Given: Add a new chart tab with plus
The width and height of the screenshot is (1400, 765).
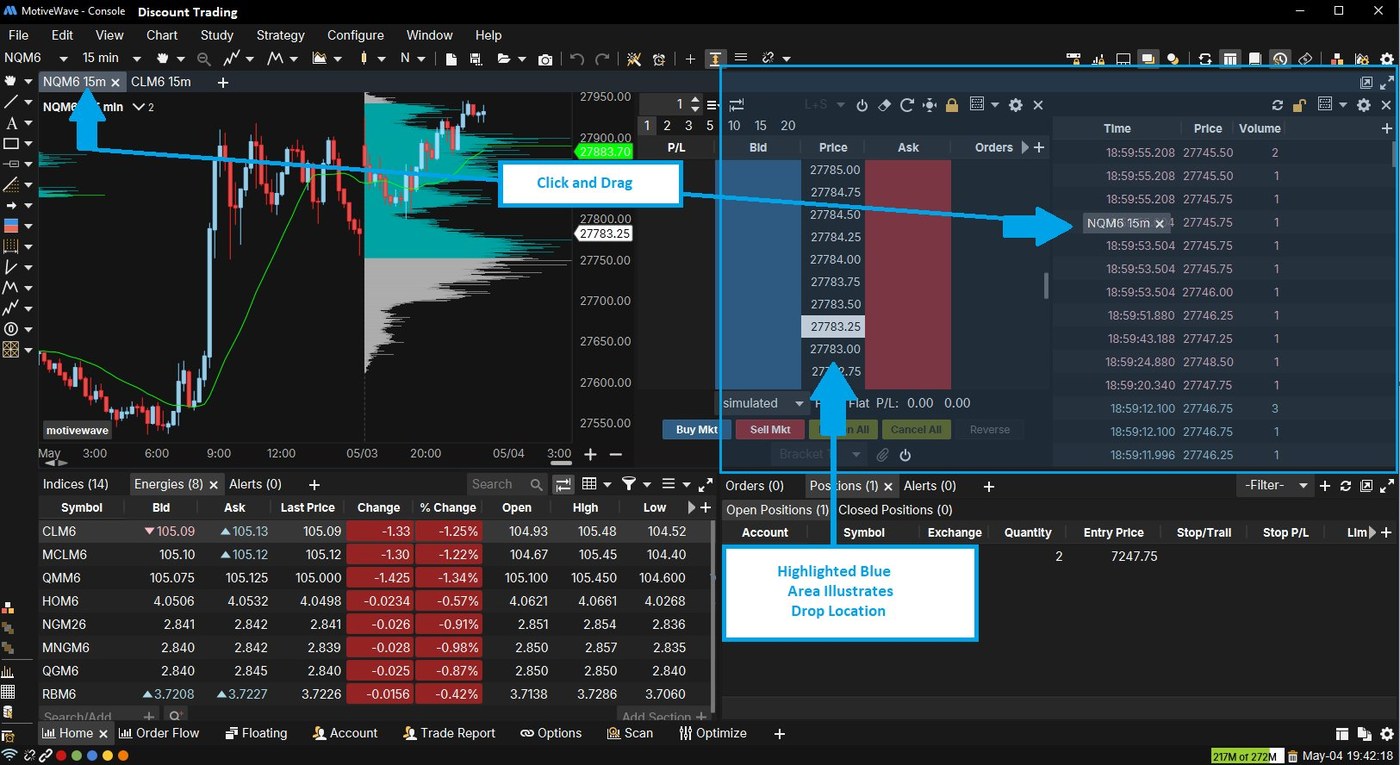Looking at the screenshot, I should pyautogui.click(x=222, y=82).
